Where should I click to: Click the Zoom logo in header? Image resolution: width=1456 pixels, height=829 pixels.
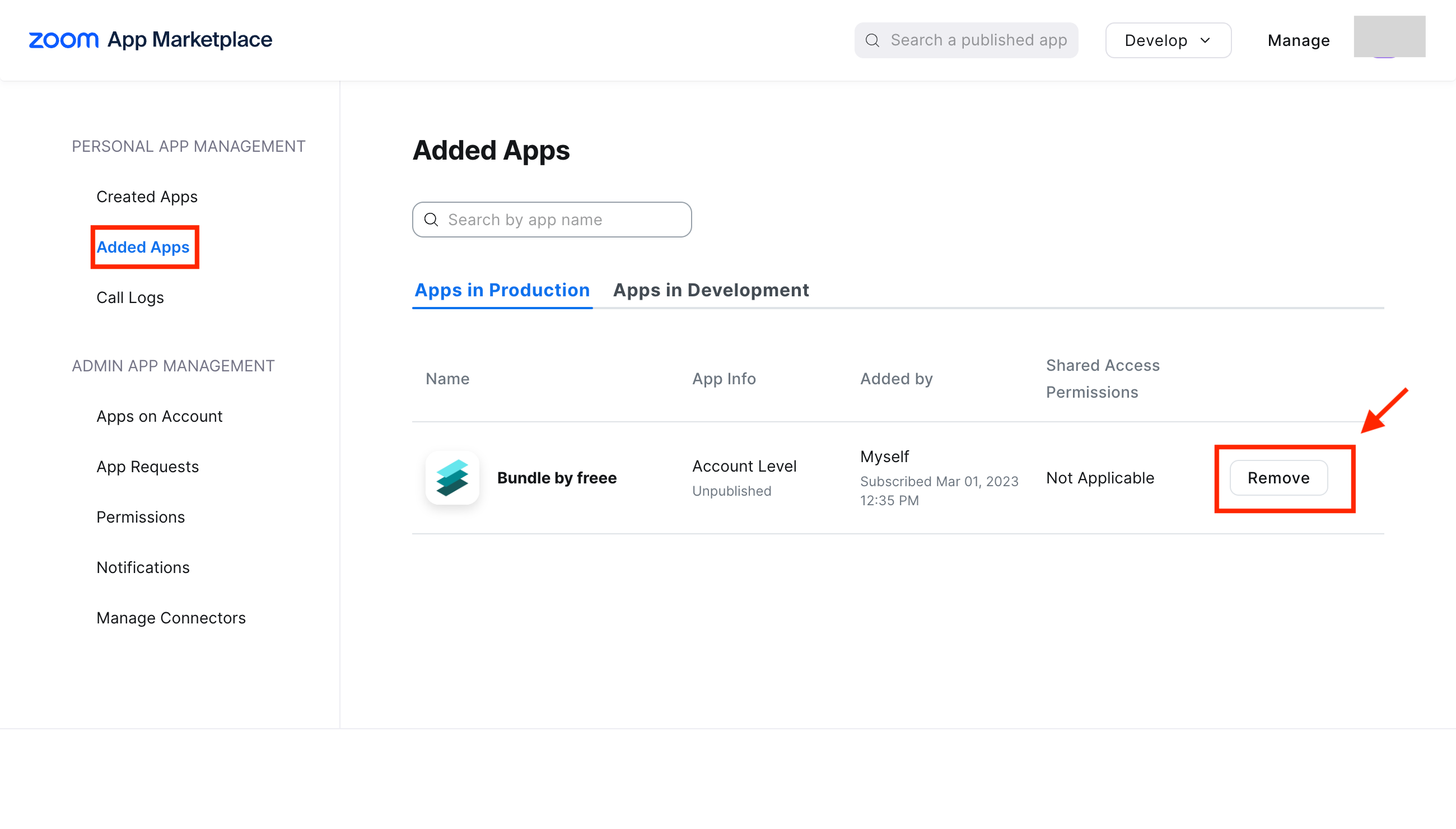64,40
